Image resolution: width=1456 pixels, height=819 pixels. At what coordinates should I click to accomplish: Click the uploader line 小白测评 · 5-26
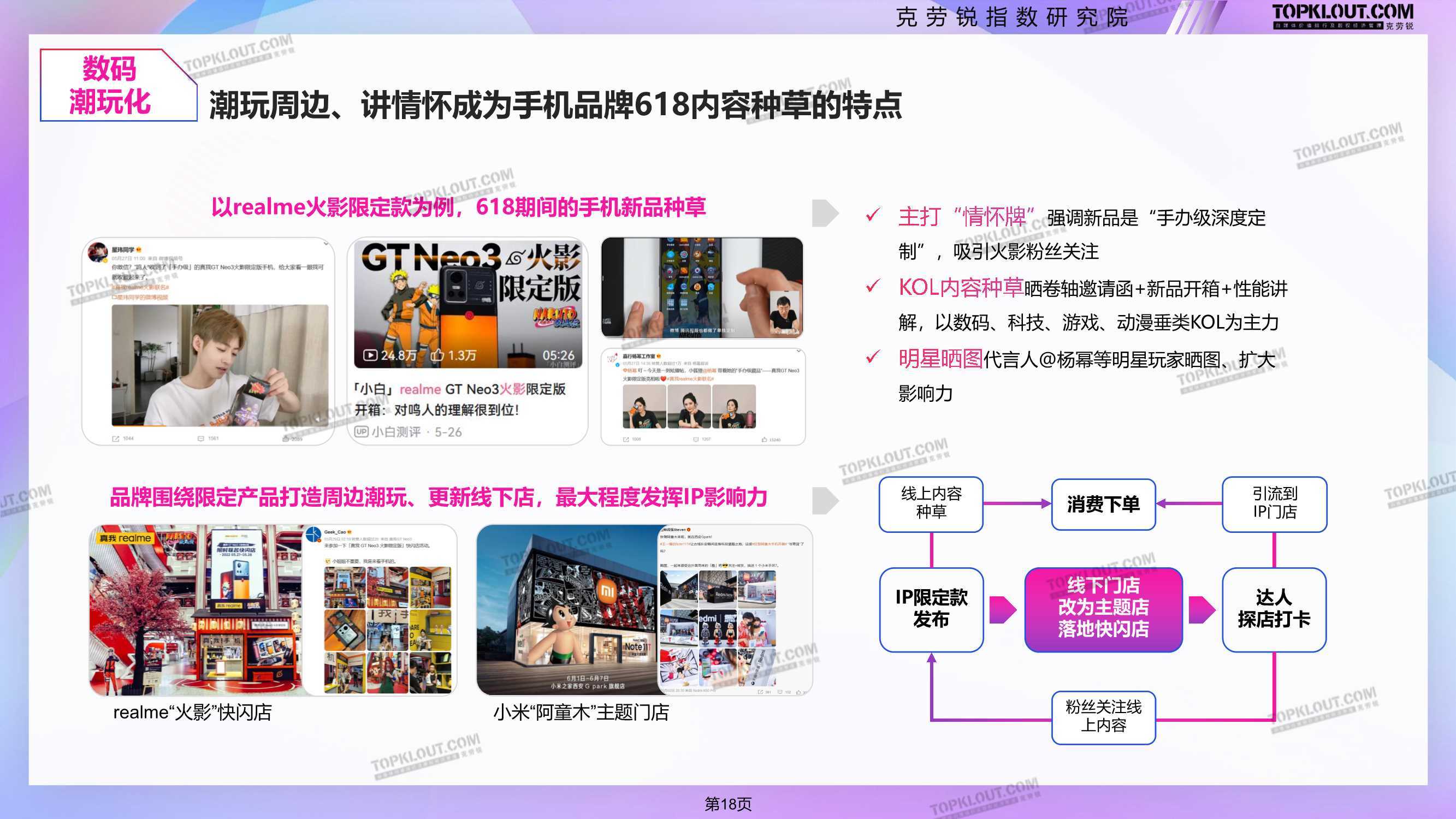tap(408, 432)
